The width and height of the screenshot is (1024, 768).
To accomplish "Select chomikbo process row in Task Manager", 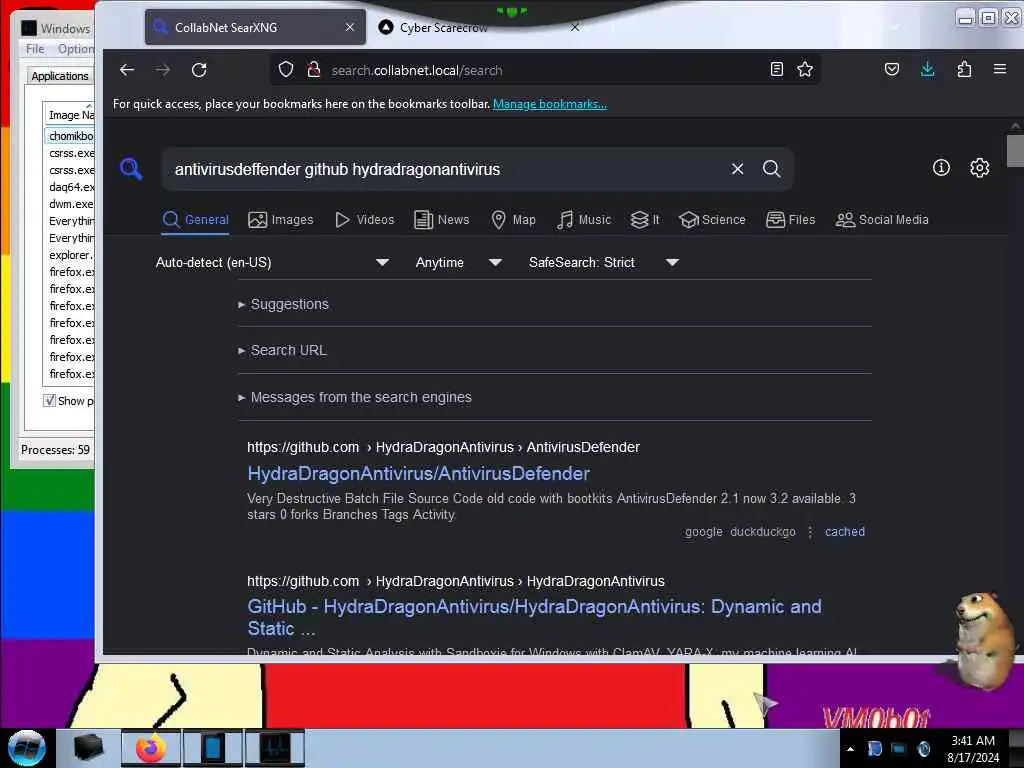I will (x=71, y=136).
